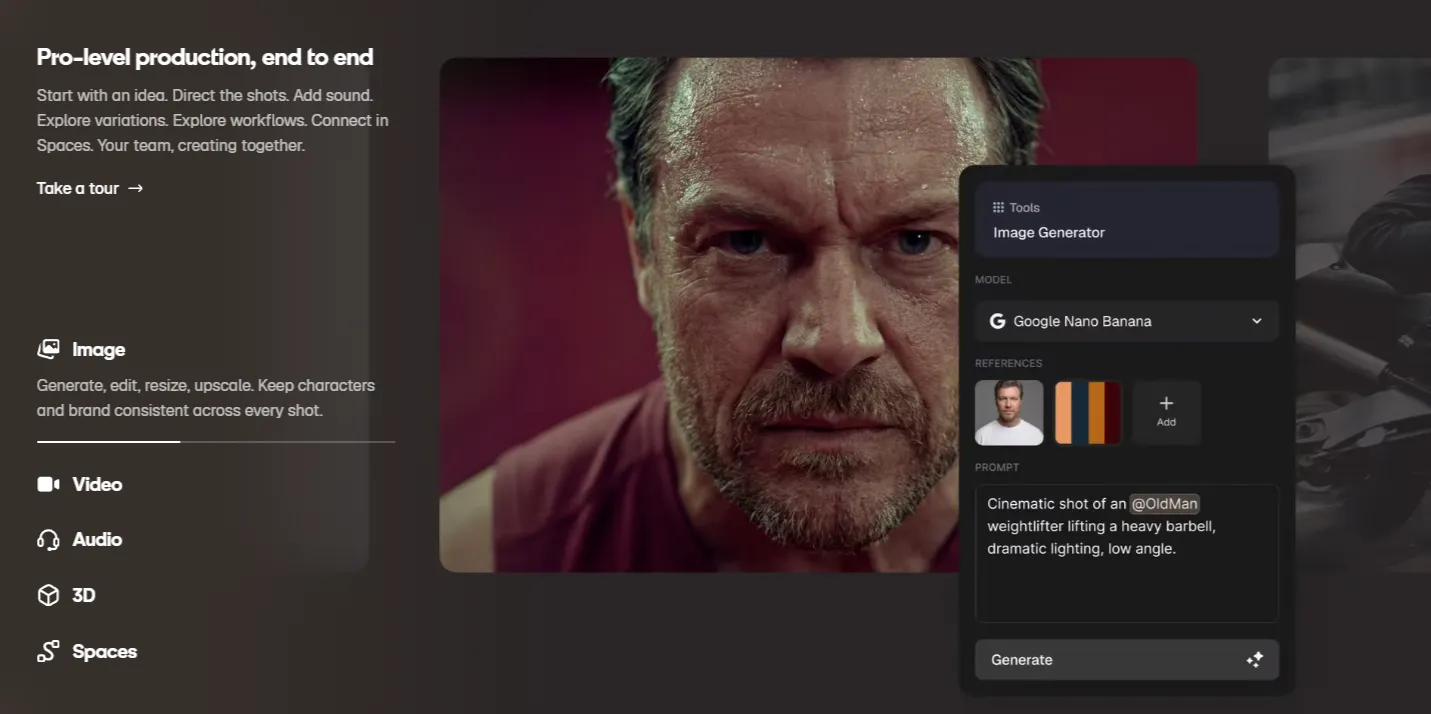Click the prompt text 'weightlifter lifting a heavy barbell'
The height and width of the screenshot is (714, 1431).
(1101, 526)
